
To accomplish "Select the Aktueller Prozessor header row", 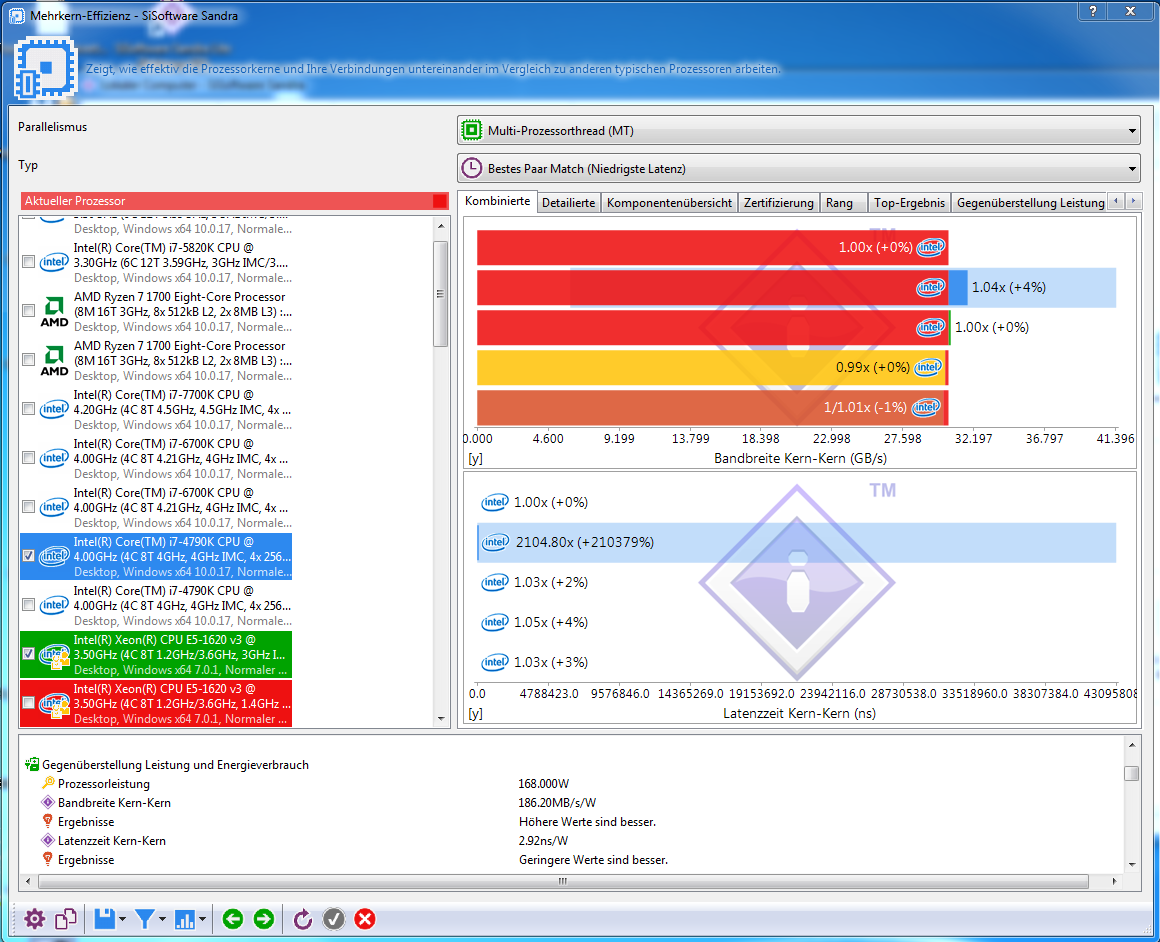I will click(x=234, y=201).
